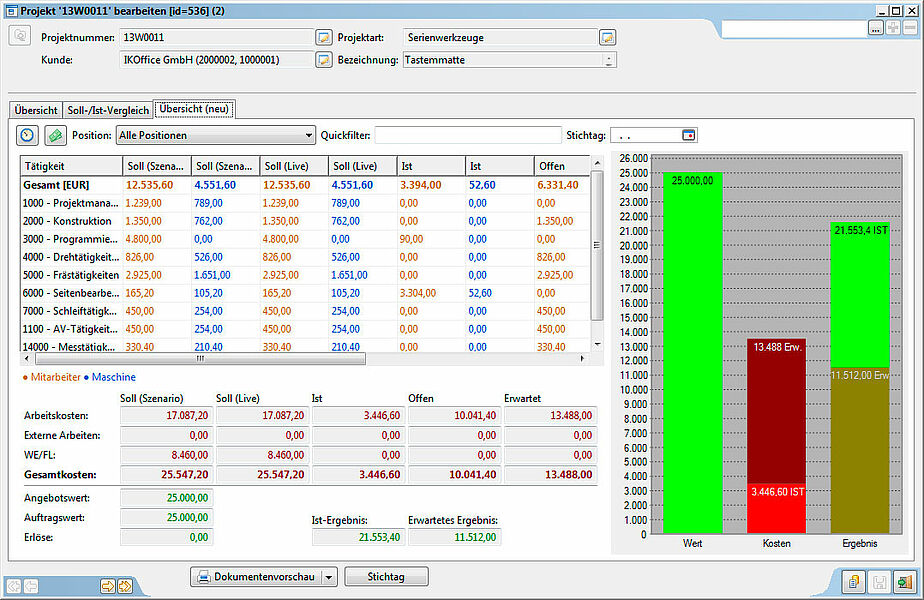This screenshot has height=600, width=924.
Task: Click the double orange forward arrow icon
Action: coord(125,586)
